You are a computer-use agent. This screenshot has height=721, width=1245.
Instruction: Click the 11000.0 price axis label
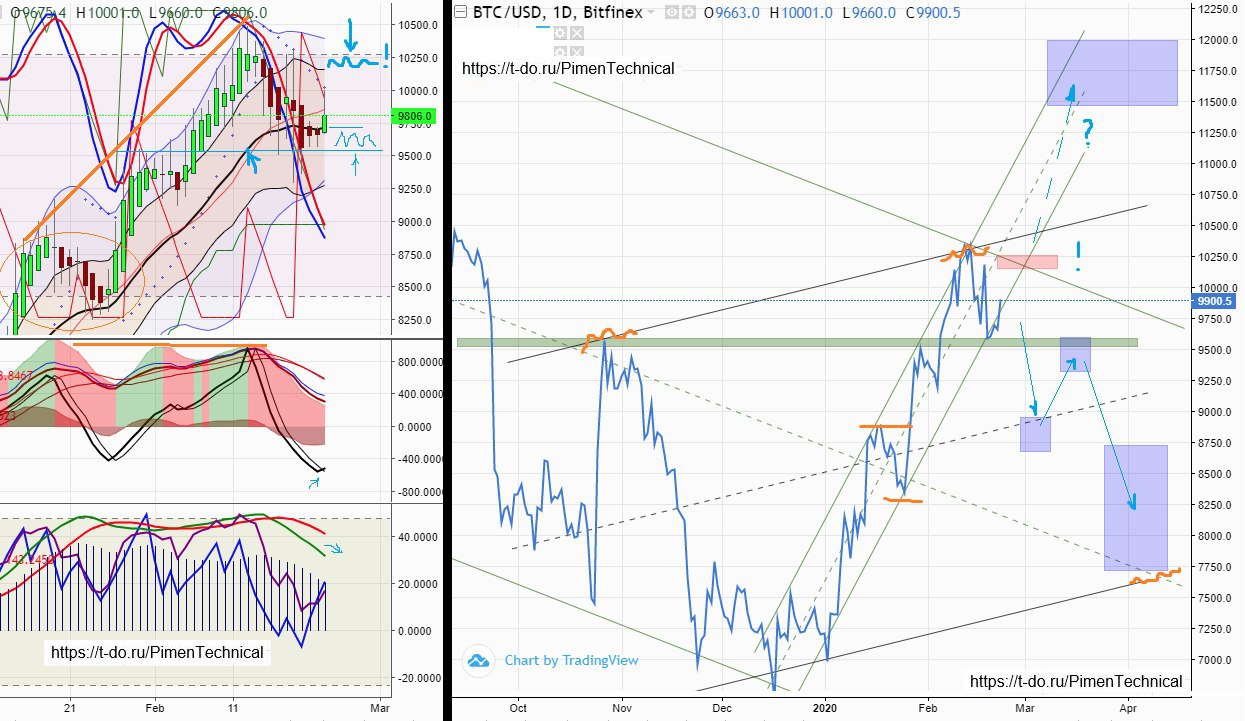click(1219, 164)
